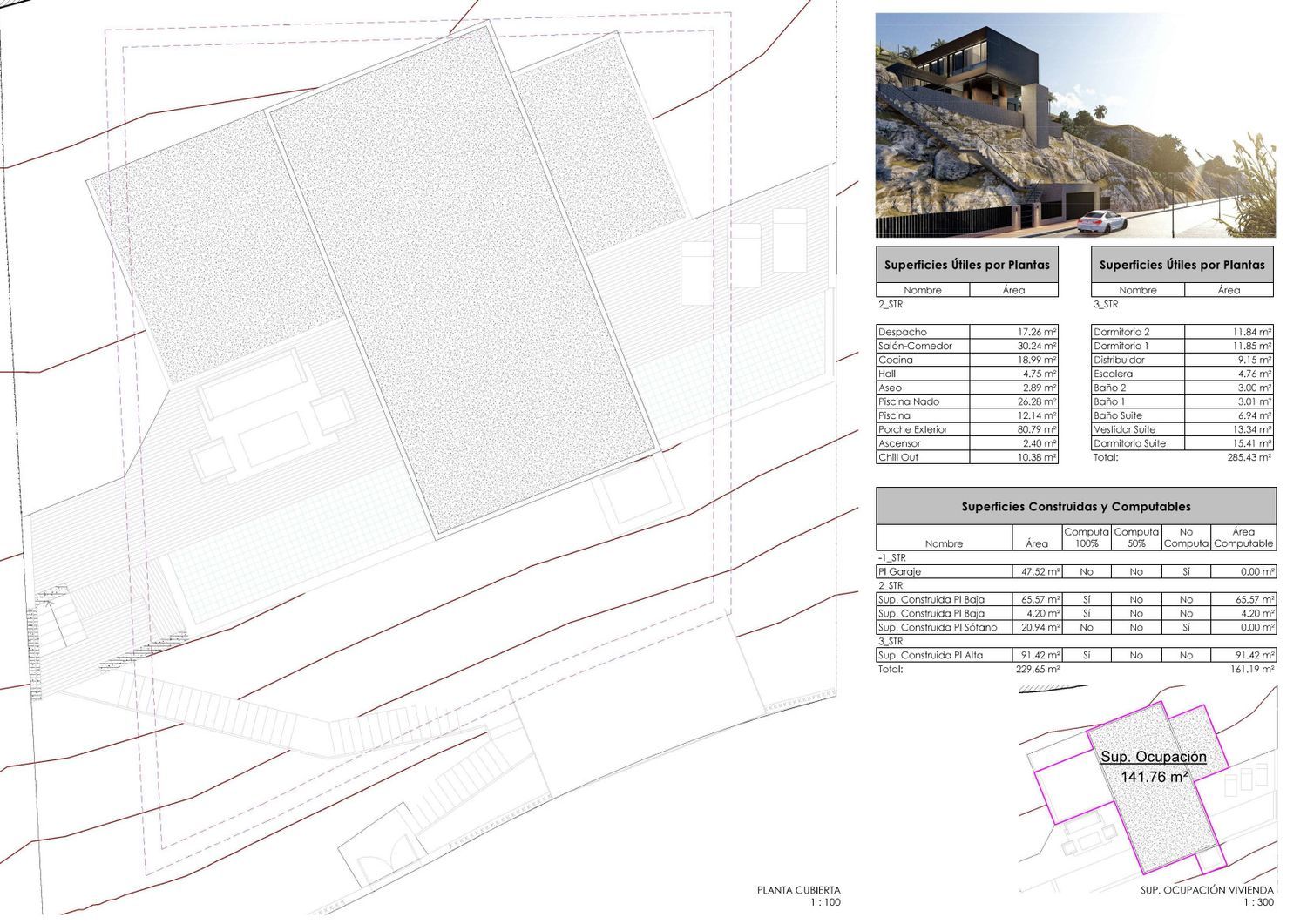Select the SUP. OCUPACIÓN VIVIENDA label
Screen dimensions: 1307x924
pos(1207,890)
